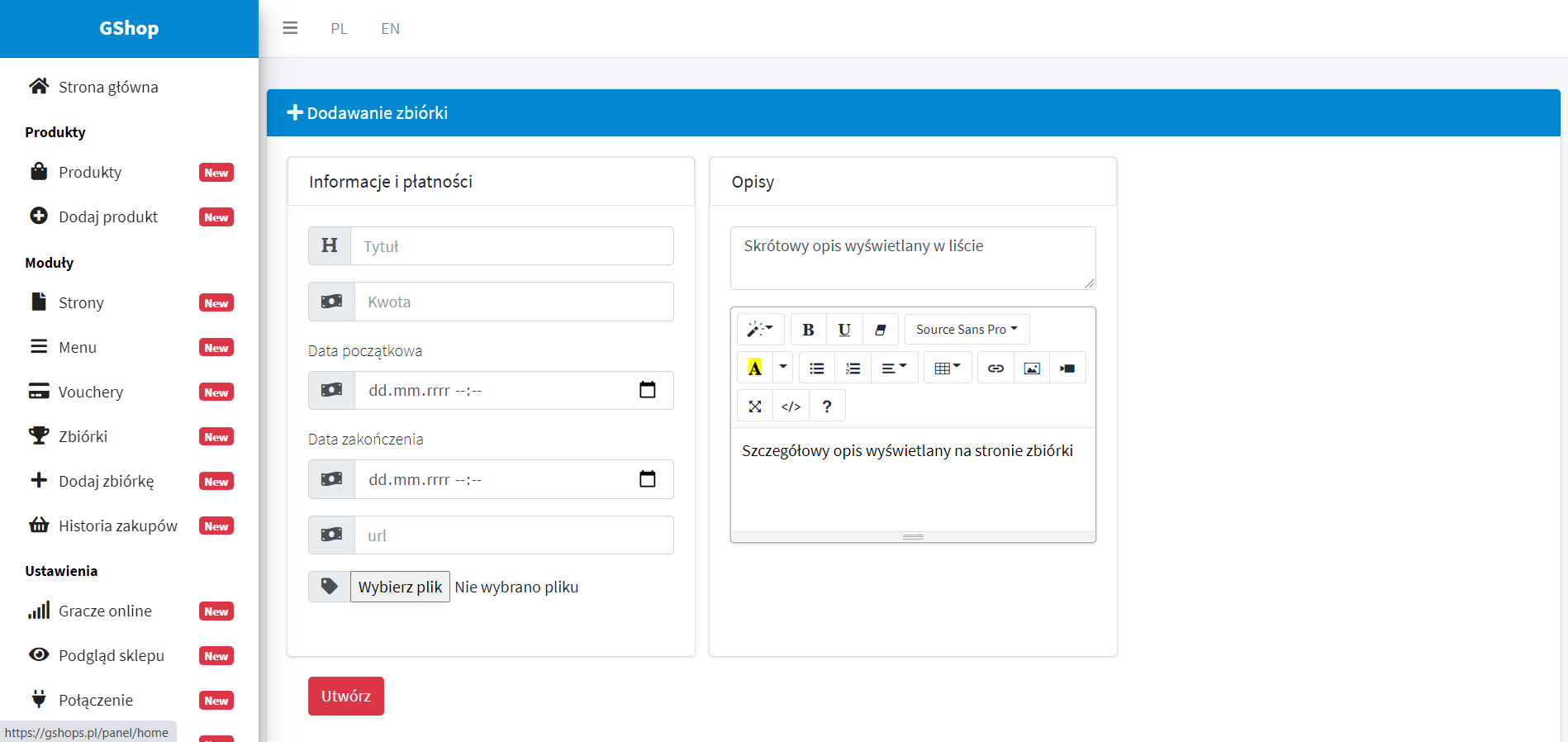Click into the Tytuł input field

(x=511, y=246)
